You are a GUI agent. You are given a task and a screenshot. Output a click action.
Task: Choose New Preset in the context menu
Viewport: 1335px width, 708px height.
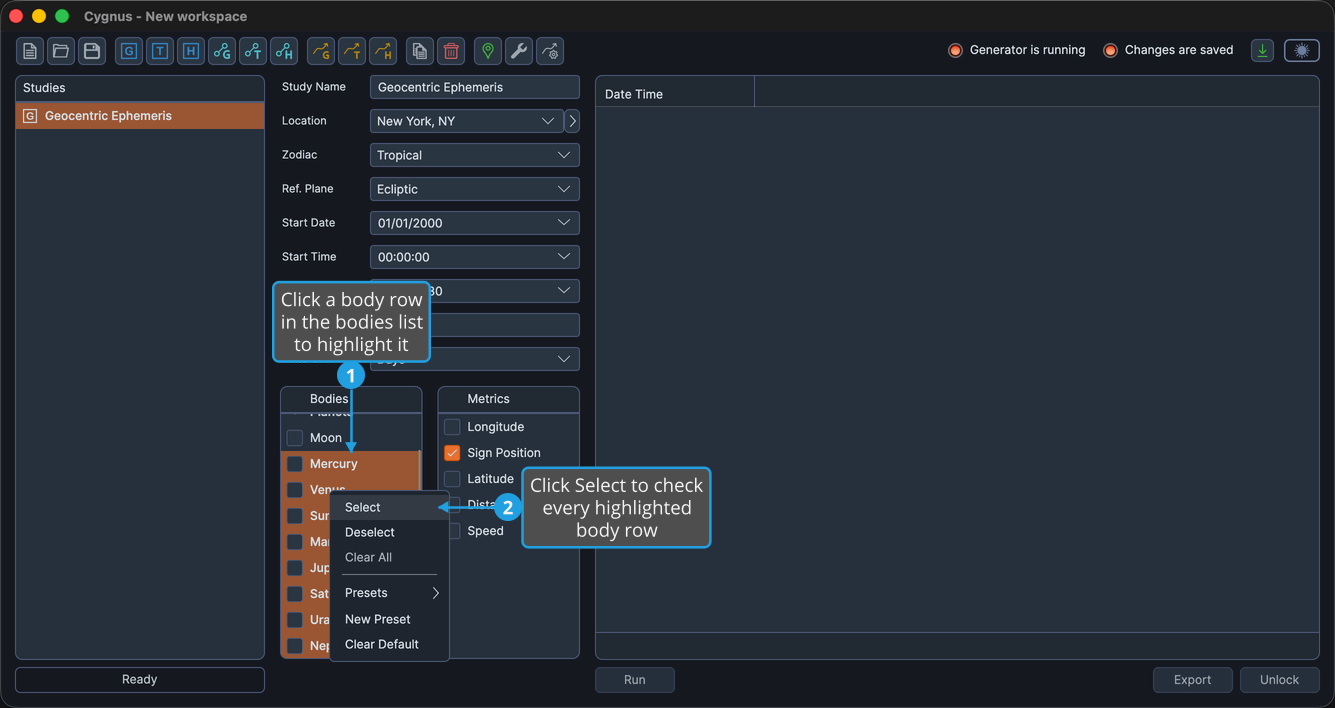pos(390,619)
